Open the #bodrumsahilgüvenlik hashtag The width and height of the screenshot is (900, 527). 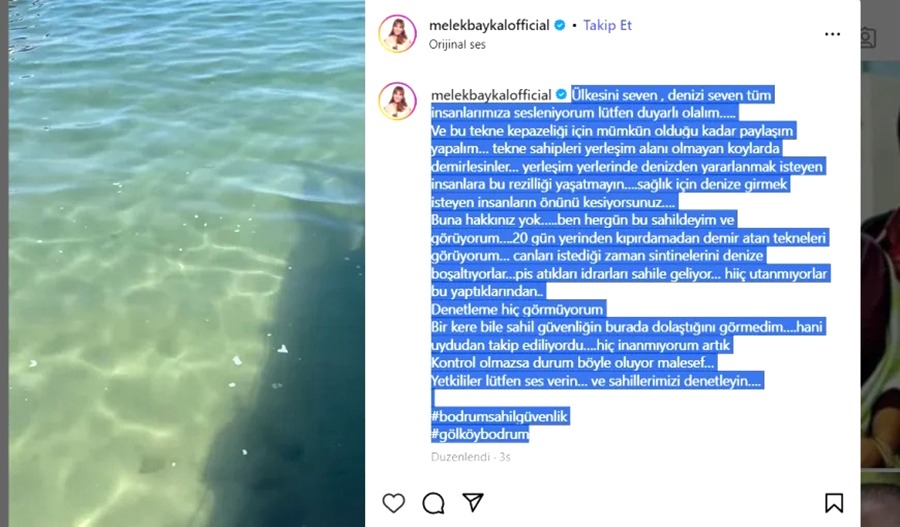[499, 416]
